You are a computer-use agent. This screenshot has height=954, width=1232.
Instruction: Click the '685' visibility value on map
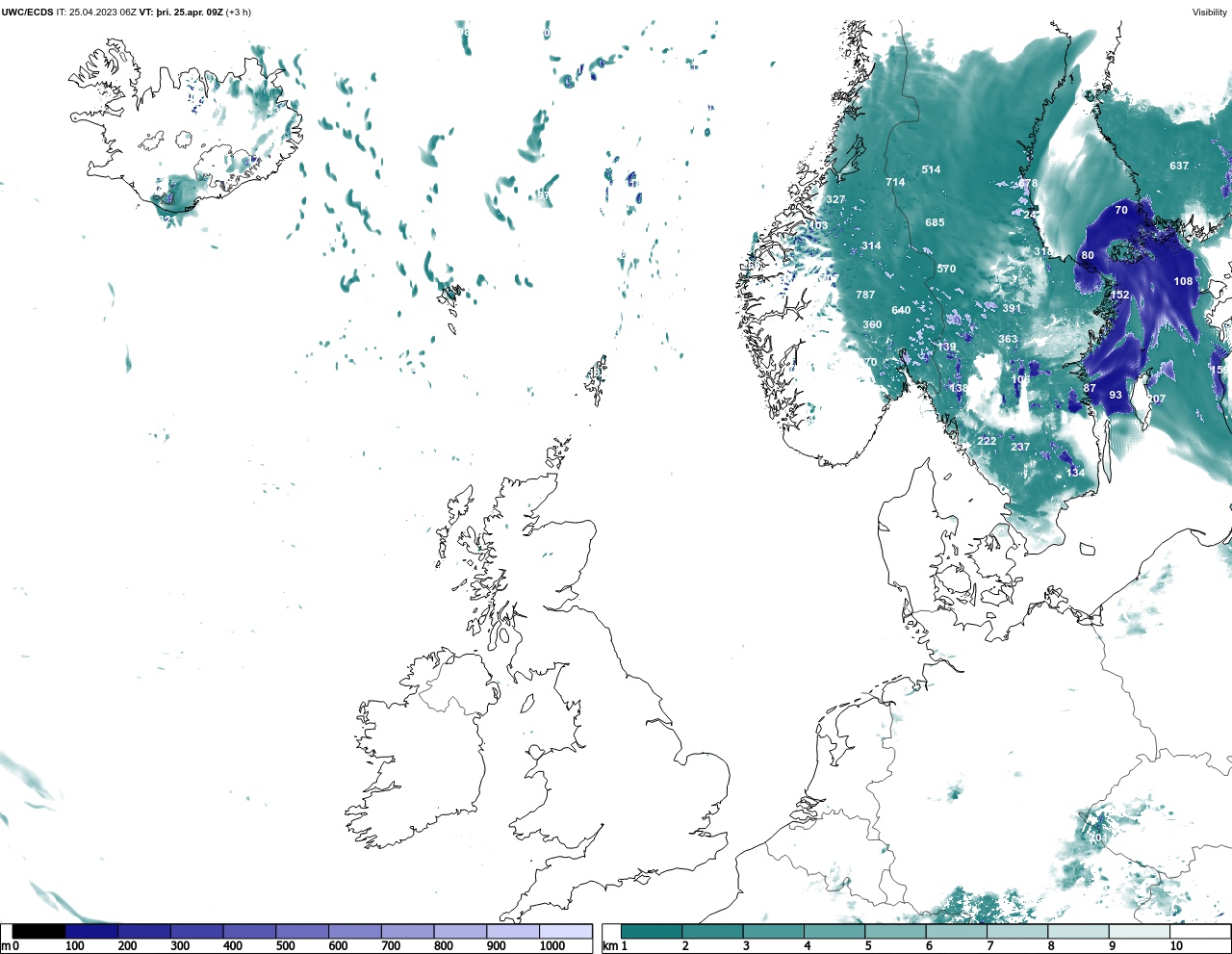point(935,222)
